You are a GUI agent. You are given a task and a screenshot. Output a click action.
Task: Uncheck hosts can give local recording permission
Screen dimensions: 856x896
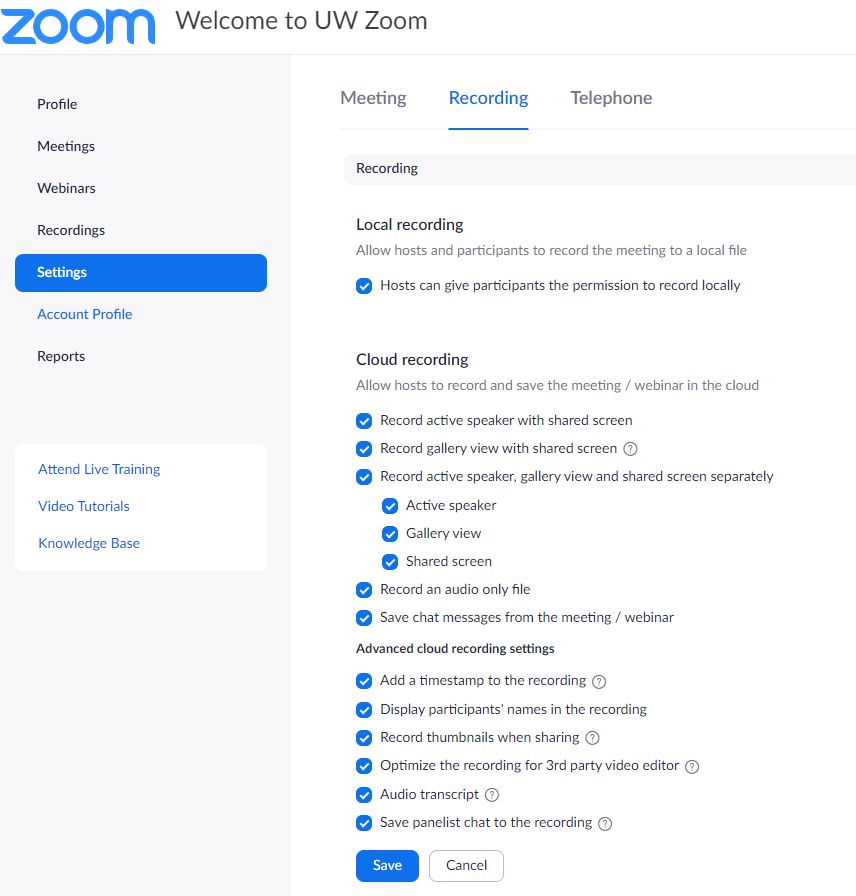[x=364, y=286]
